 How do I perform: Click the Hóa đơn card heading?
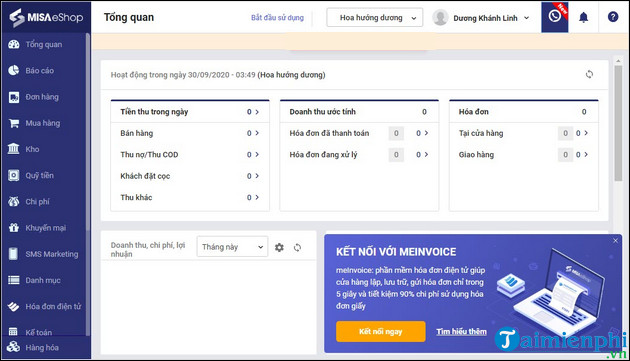(x=474, y=112)
